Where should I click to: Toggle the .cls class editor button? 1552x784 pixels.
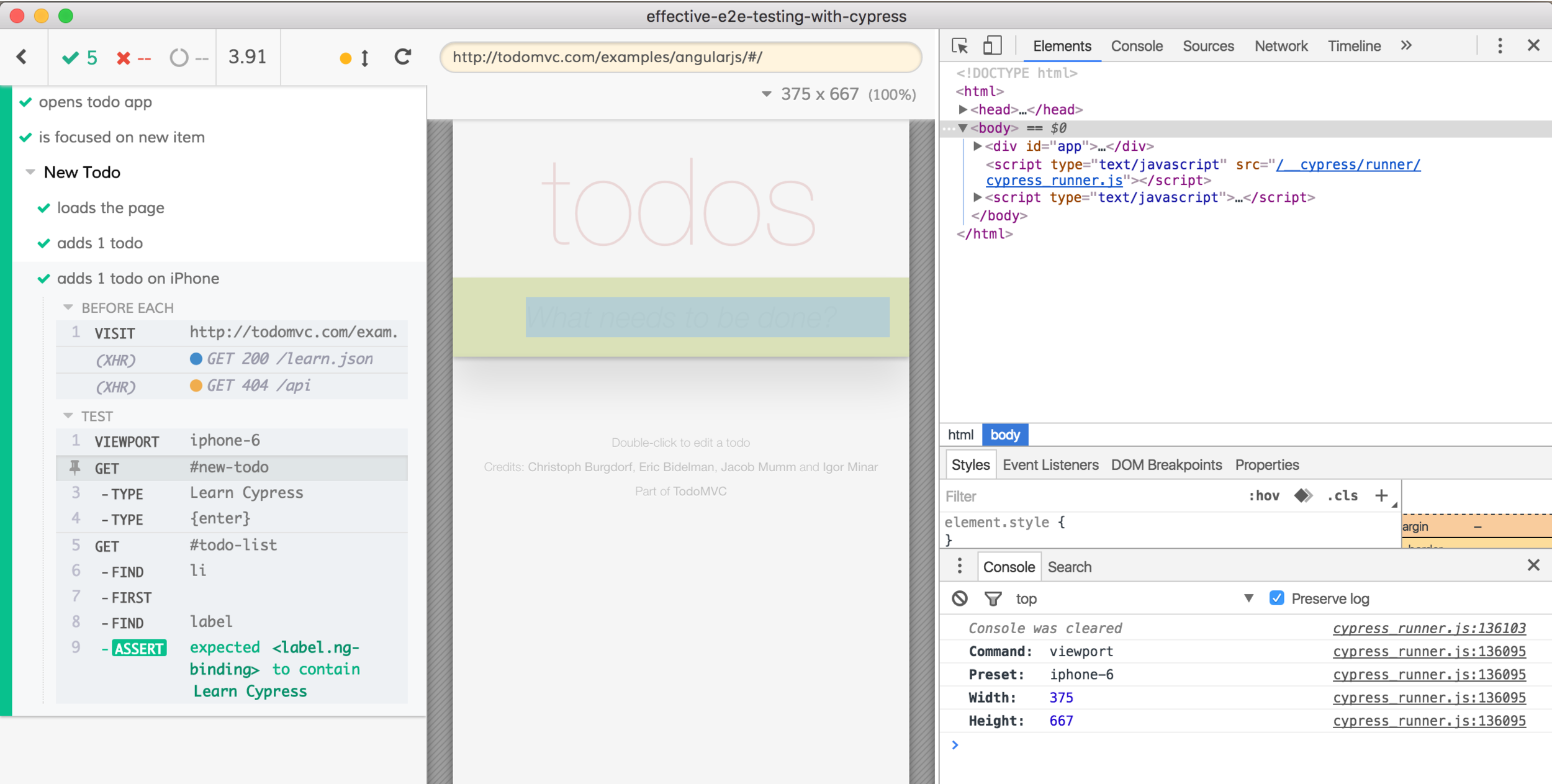tap(1343, 495)
